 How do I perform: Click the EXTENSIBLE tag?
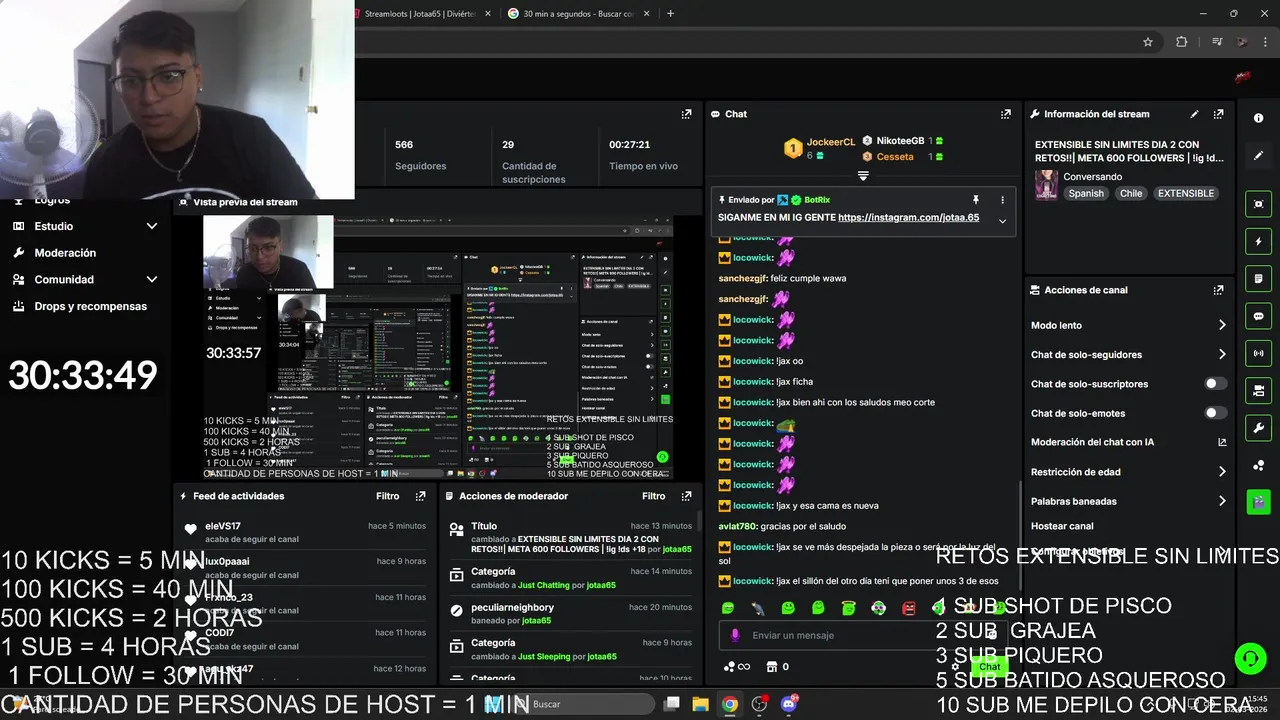click(x=1186, y=193)
